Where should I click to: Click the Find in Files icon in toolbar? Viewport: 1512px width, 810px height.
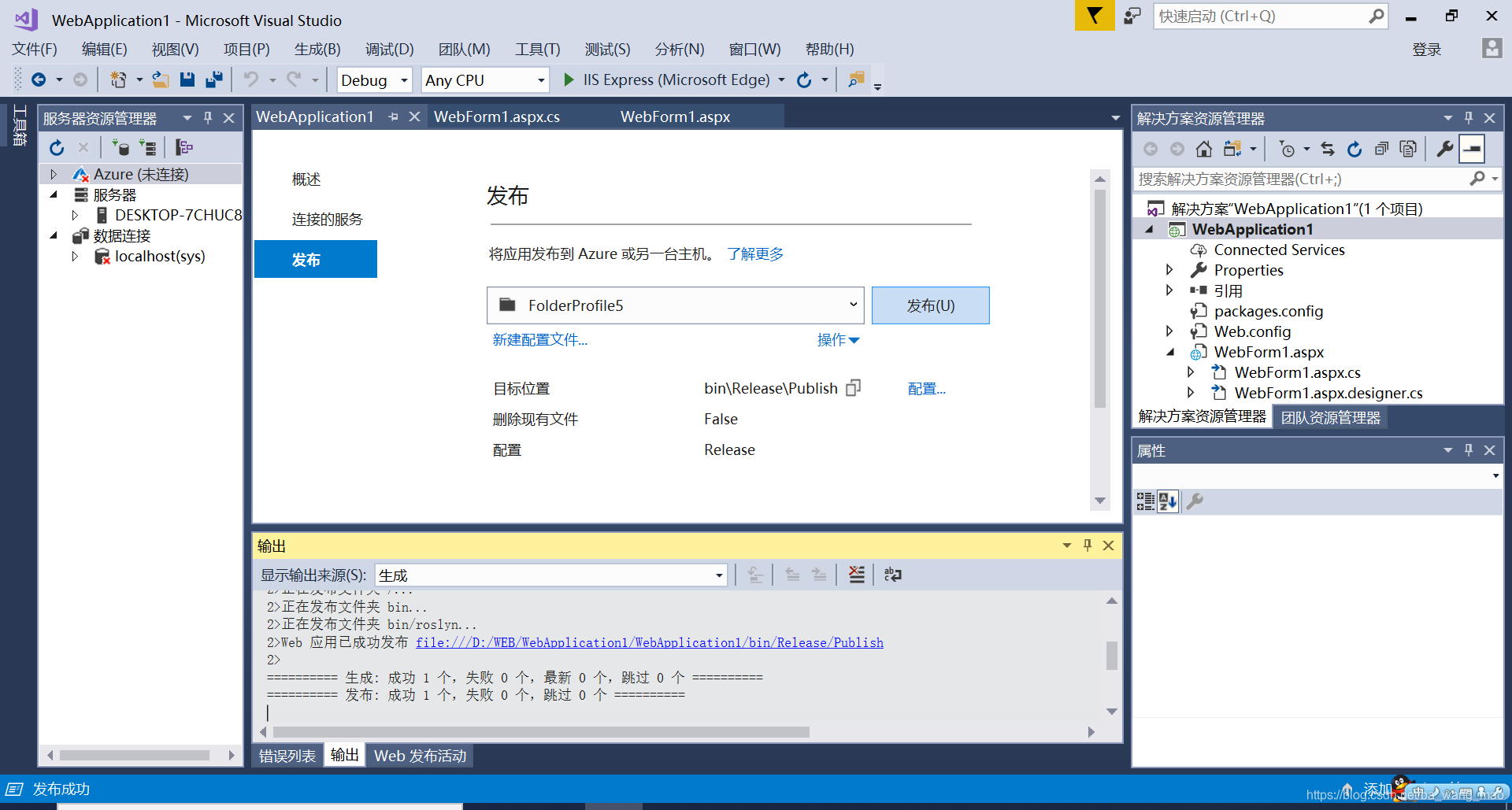coord(856,80)
